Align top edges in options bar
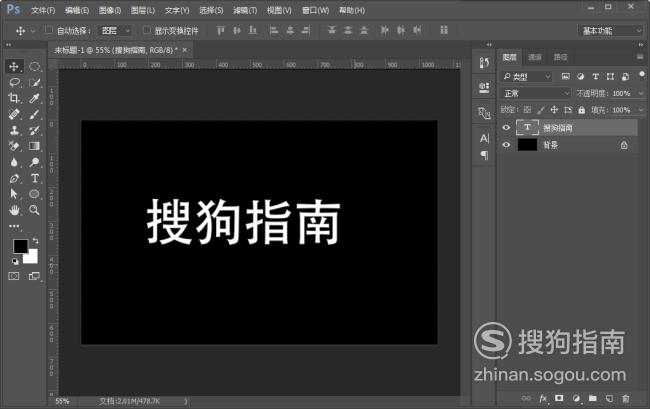The height and width of the screenshot is (409, 650). (x=220, y=30)
